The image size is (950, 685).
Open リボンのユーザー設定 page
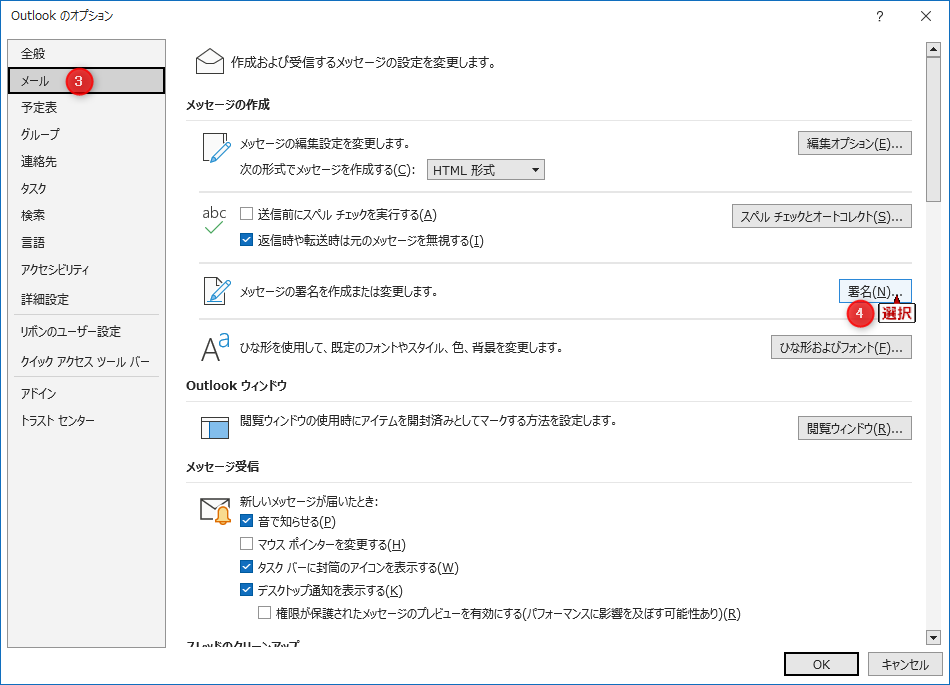[86, 331]
